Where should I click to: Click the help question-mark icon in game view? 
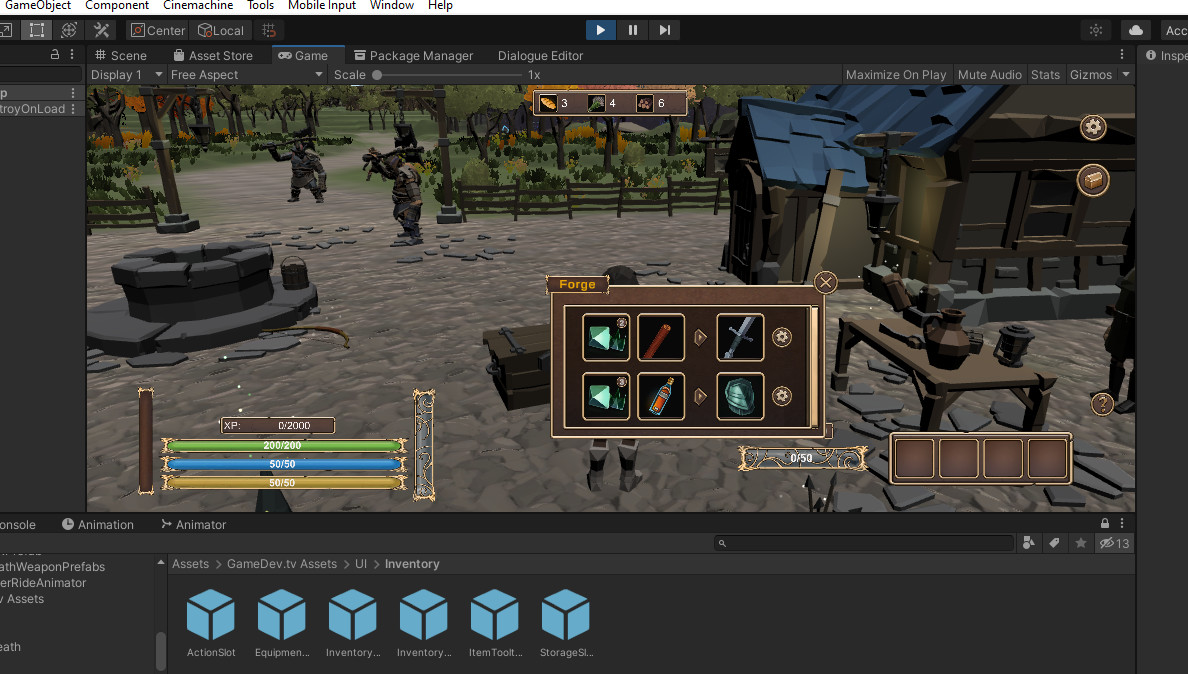[1102, 404]
